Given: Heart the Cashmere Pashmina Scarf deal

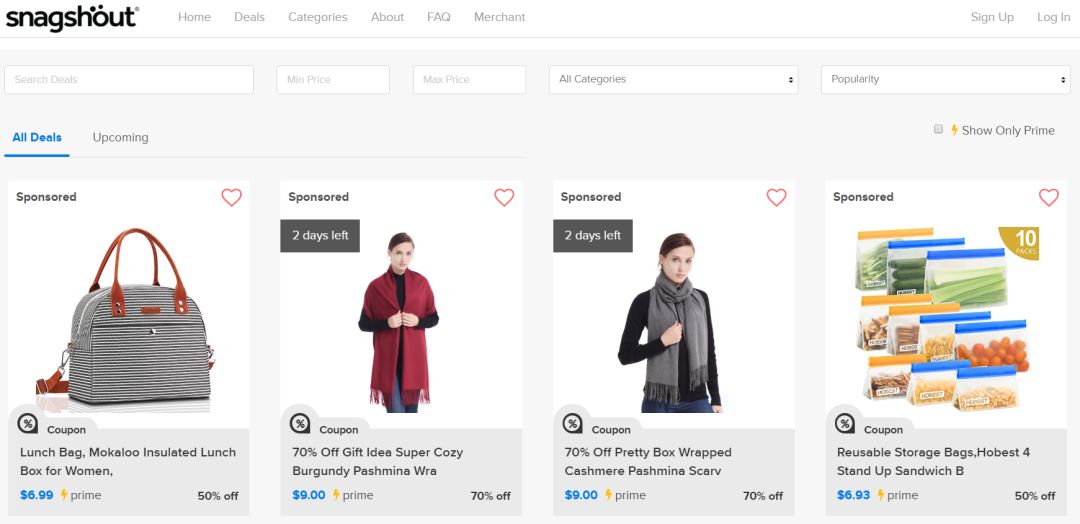Looking at the screenshot, I should coord(776,197).
